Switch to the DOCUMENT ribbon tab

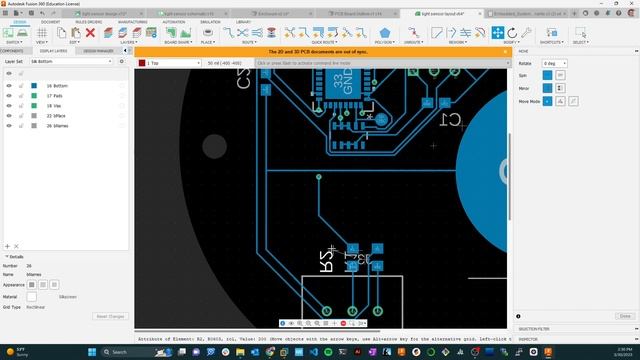tap(51, 22)
